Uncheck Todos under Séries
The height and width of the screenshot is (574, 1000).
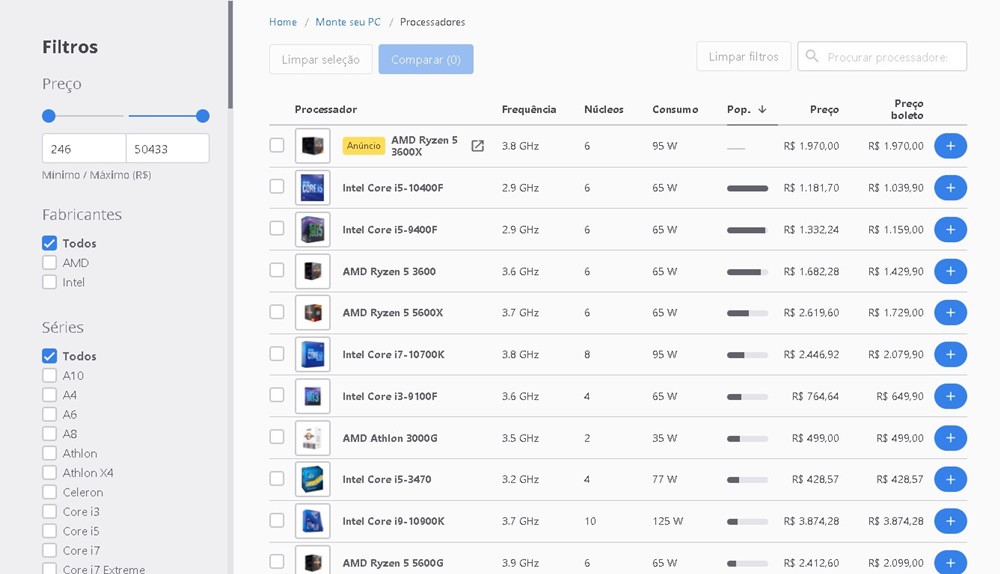(49, 356)
